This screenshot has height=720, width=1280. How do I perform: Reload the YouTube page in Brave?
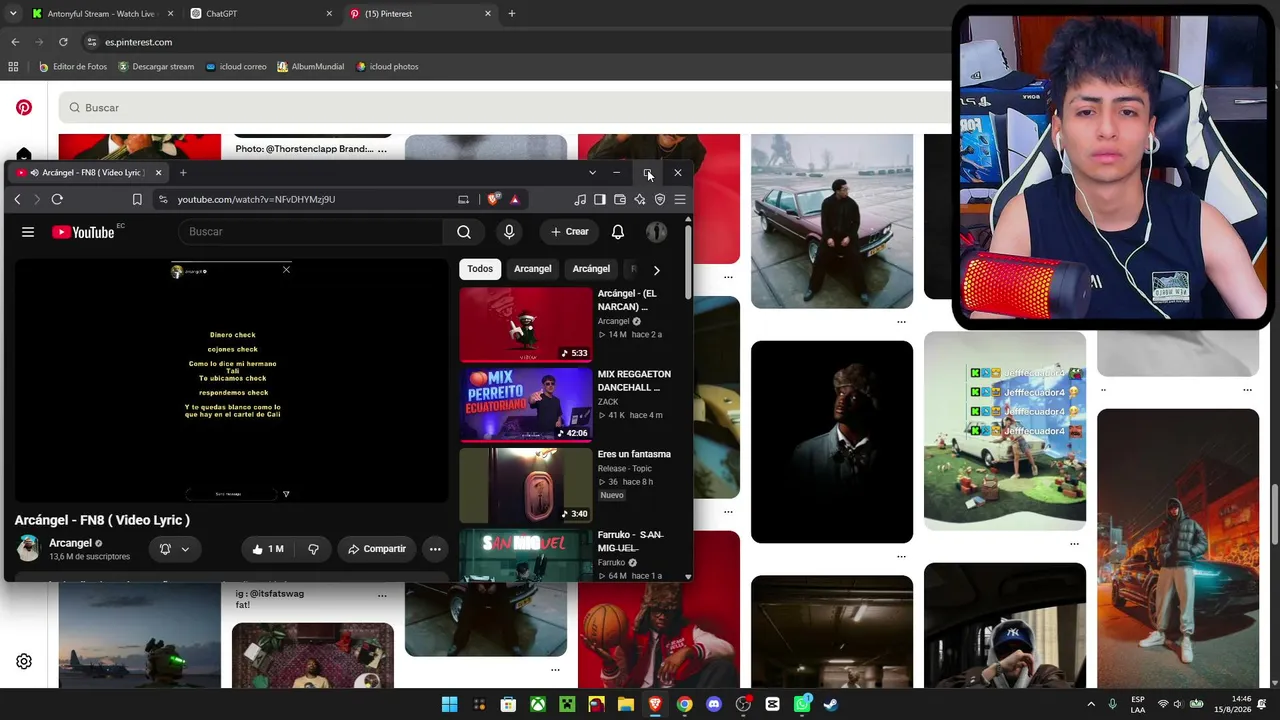pos(57,199)
